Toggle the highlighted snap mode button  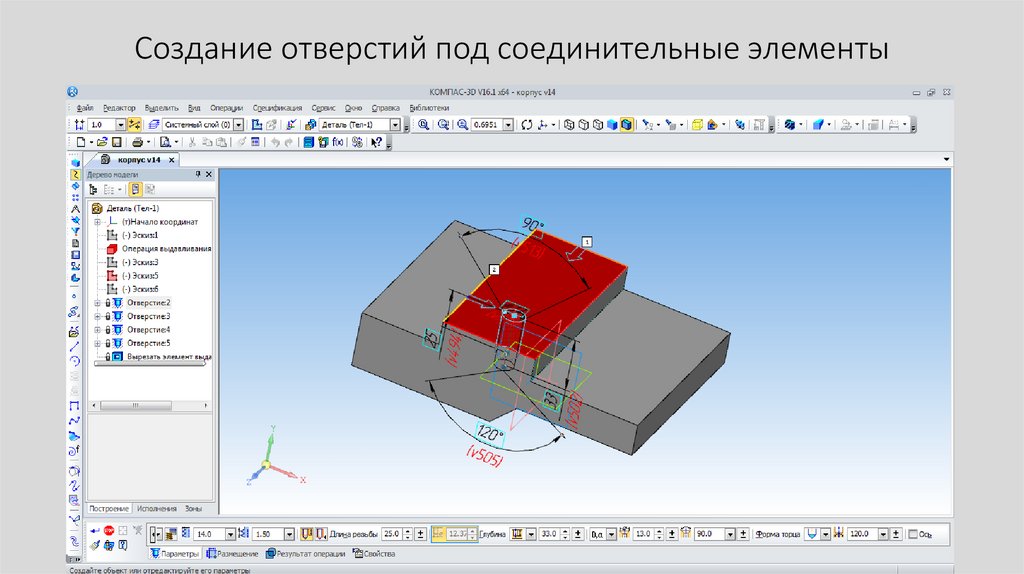coord(135,124)
